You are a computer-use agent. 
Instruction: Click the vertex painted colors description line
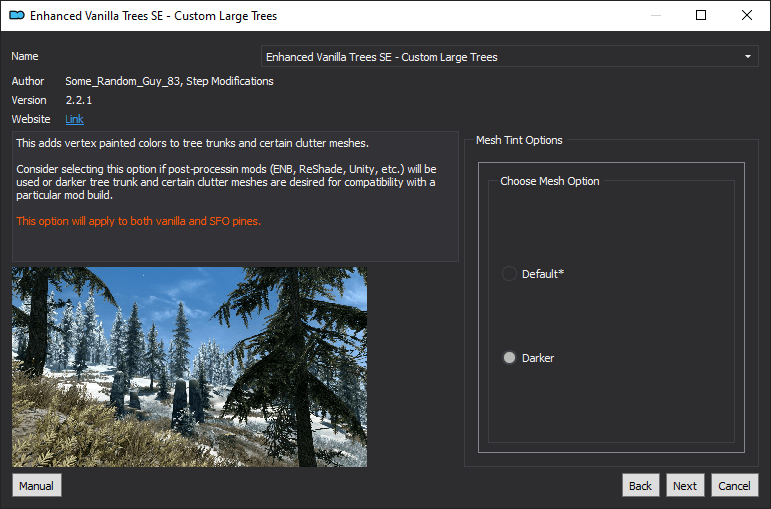coord(192,143)
